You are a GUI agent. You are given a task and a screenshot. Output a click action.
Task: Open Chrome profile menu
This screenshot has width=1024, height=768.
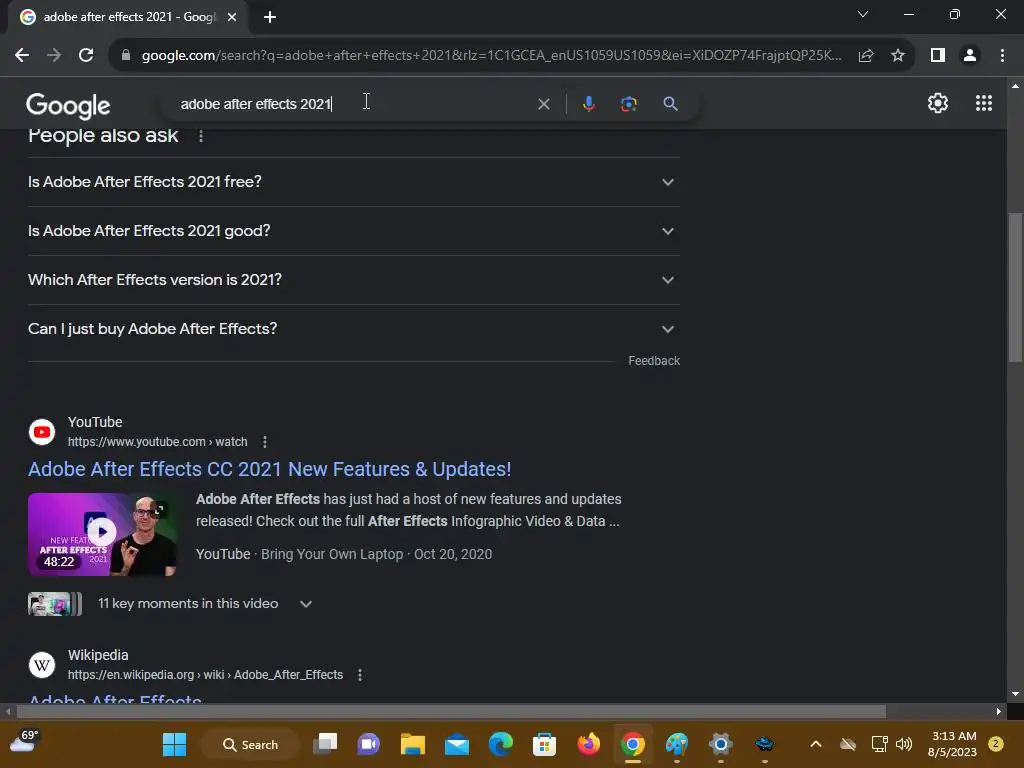pos(970,56)
